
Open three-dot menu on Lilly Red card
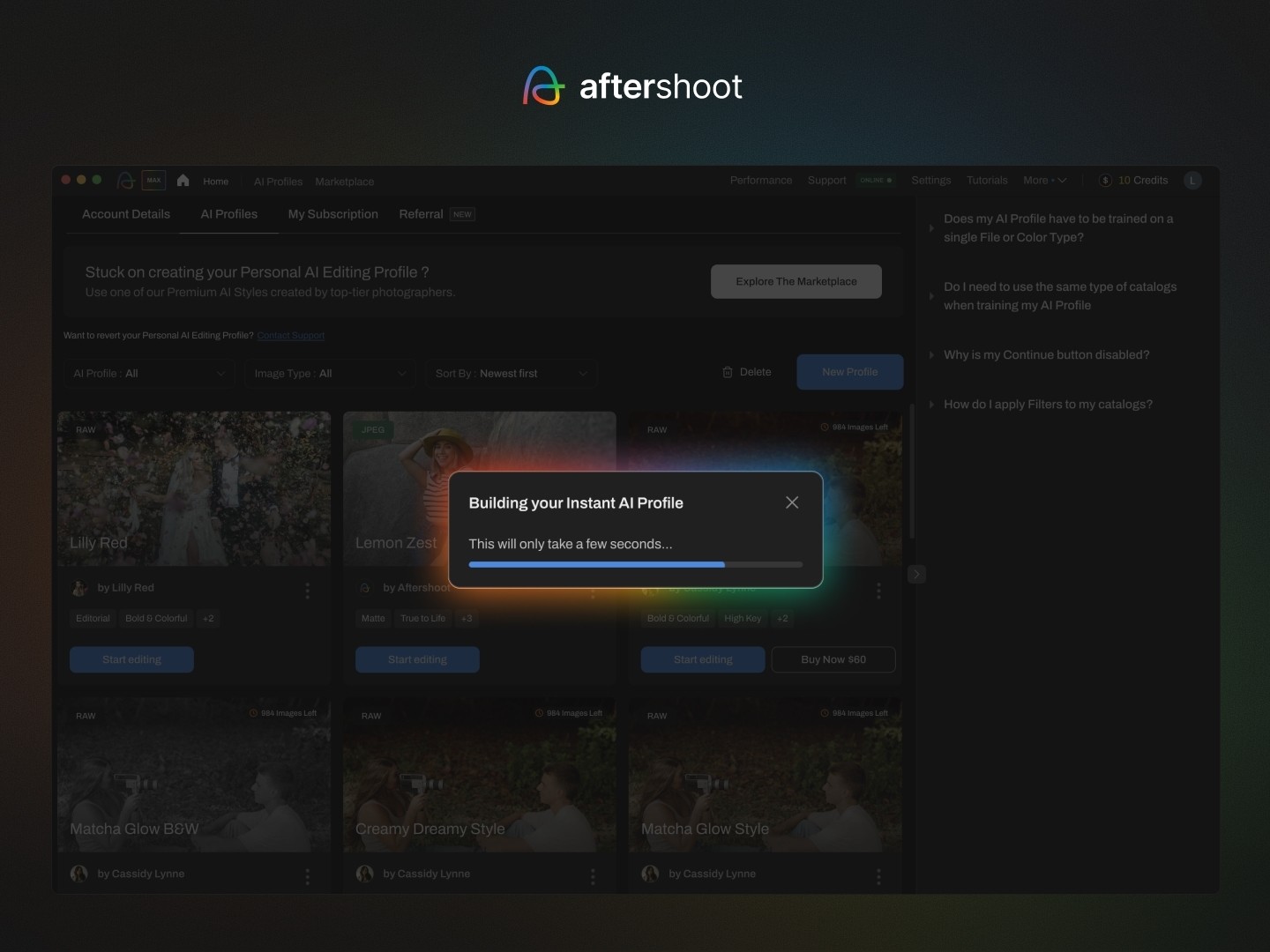click(307, 591)
